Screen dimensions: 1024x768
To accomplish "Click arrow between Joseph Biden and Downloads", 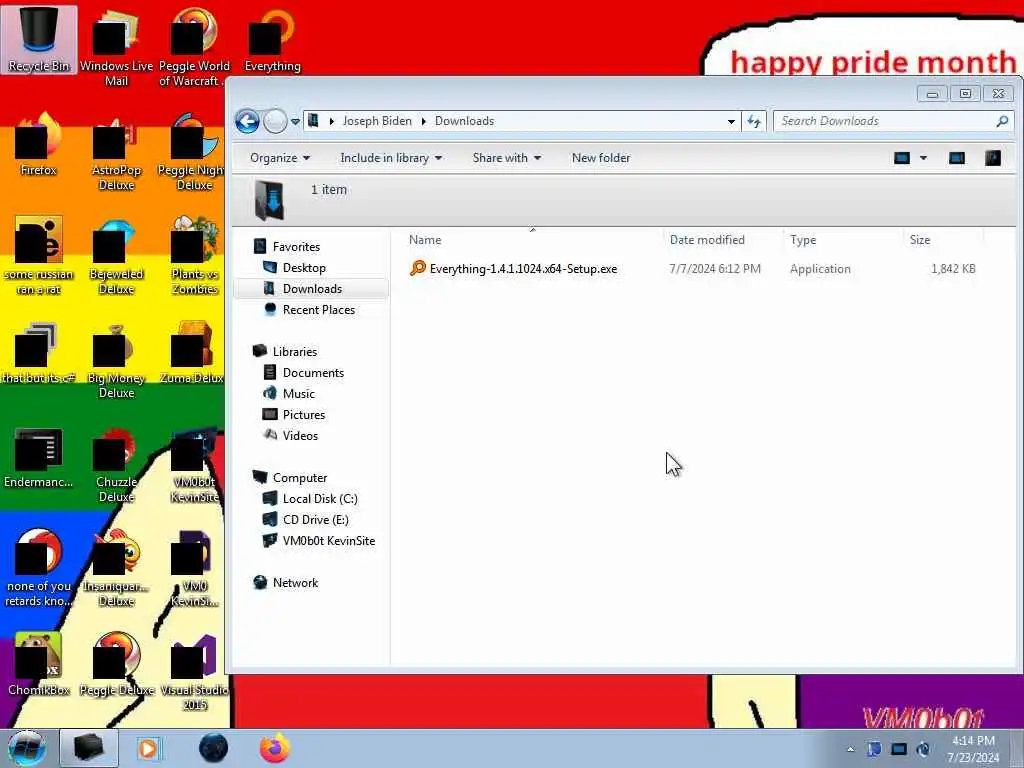I will coord(423,121).
